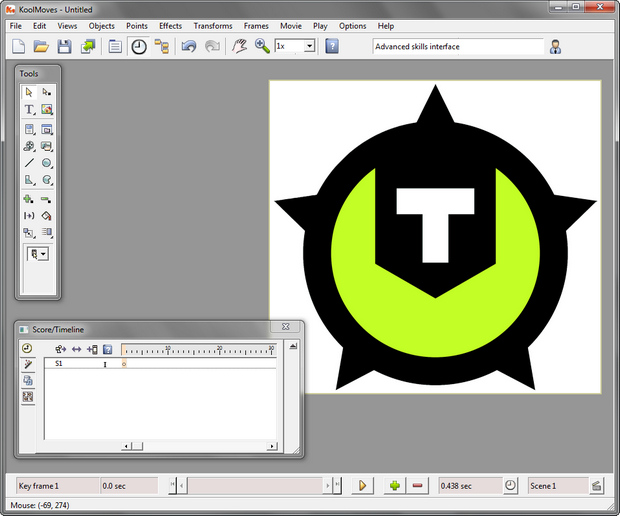The image size is (620, 516).
Task: Click the timeline ruler at frame 10
Action: (x=168, y=350)
